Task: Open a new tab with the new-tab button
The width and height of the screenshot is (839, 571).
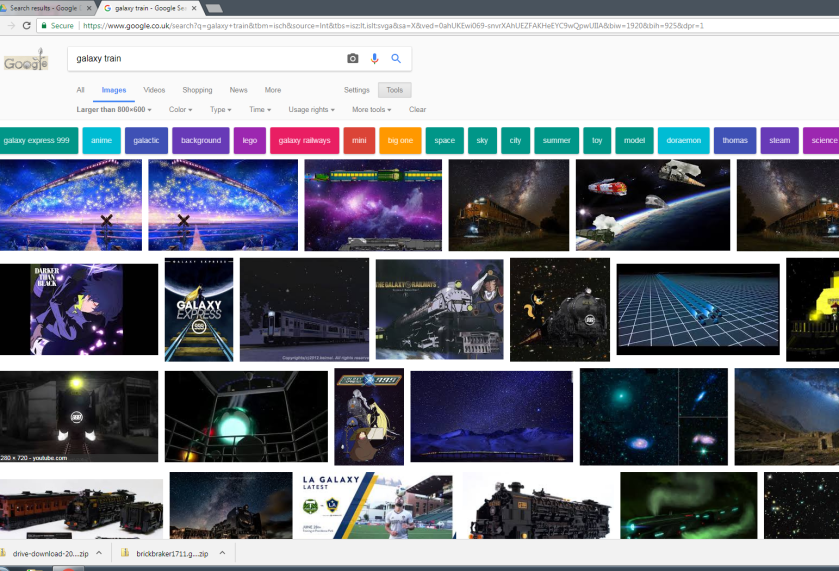Action: (213, 8)
